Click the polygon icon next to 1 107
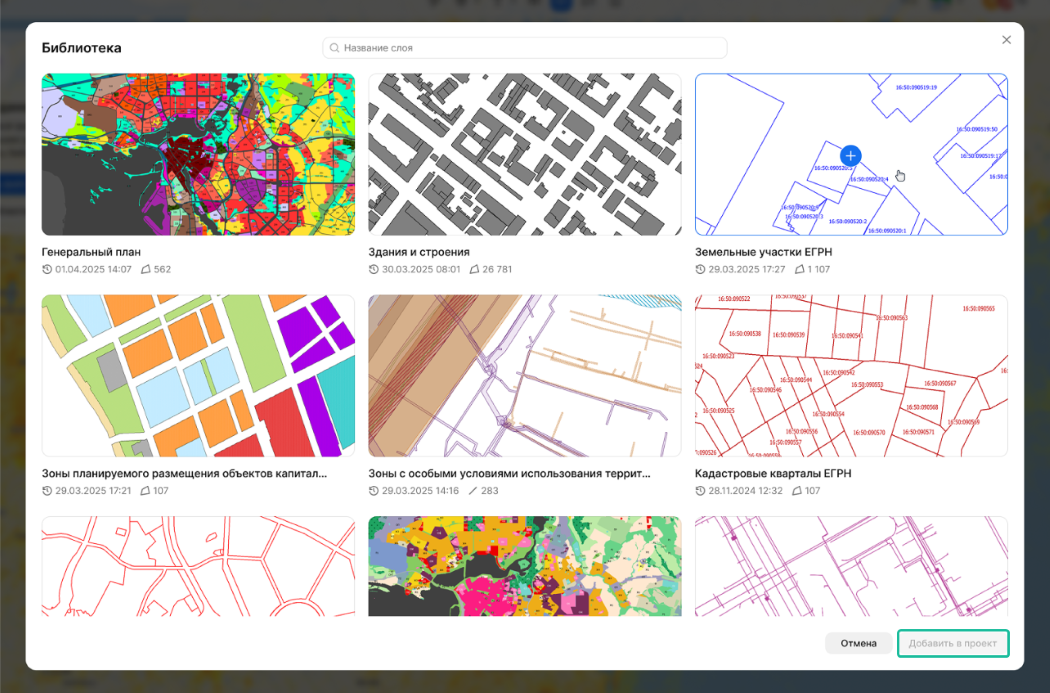Viewport: 1050px width, 693px height. [x=800, y=270]
